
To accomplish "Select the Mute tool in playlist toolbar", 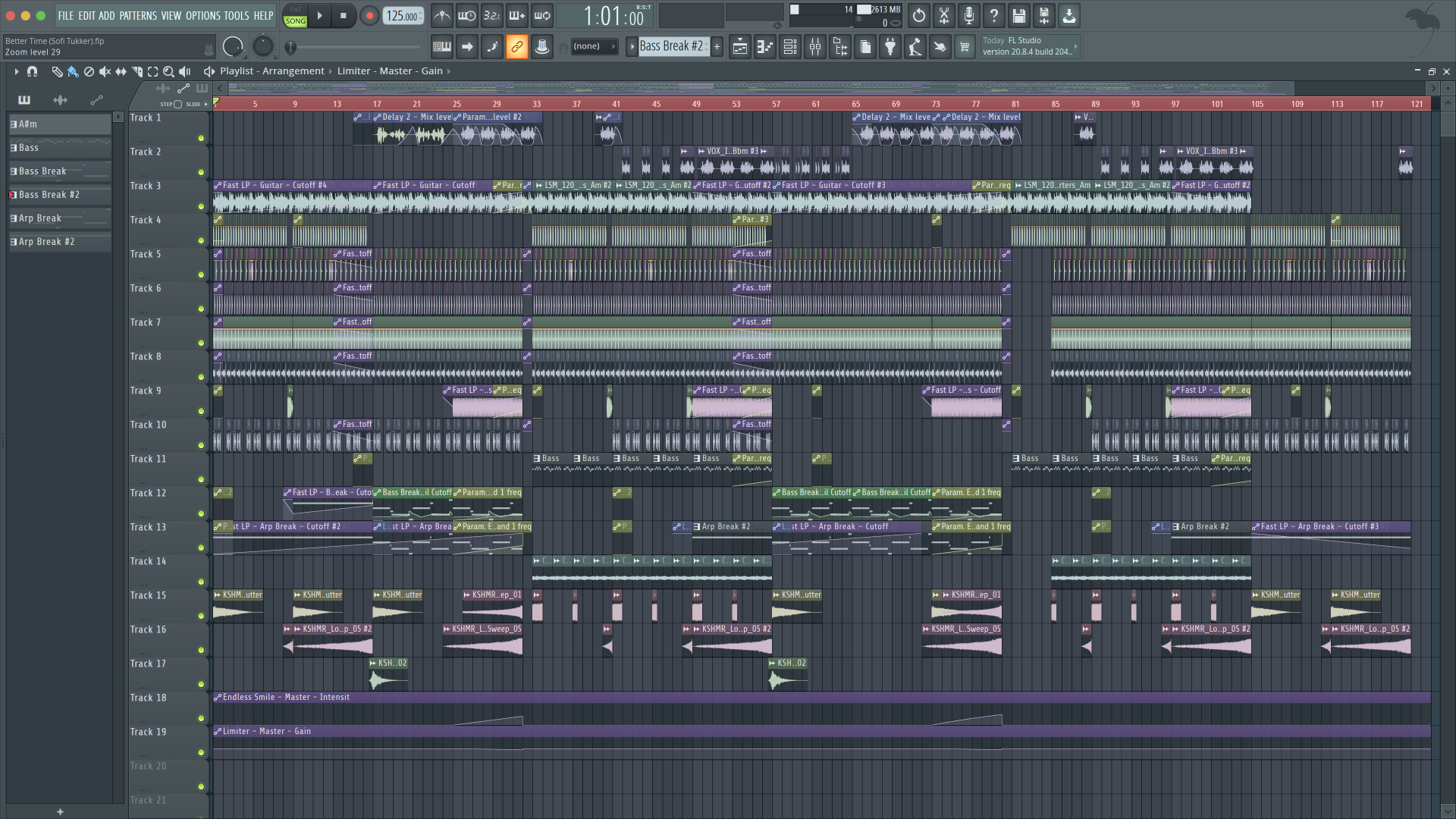I will click(105, 71).
